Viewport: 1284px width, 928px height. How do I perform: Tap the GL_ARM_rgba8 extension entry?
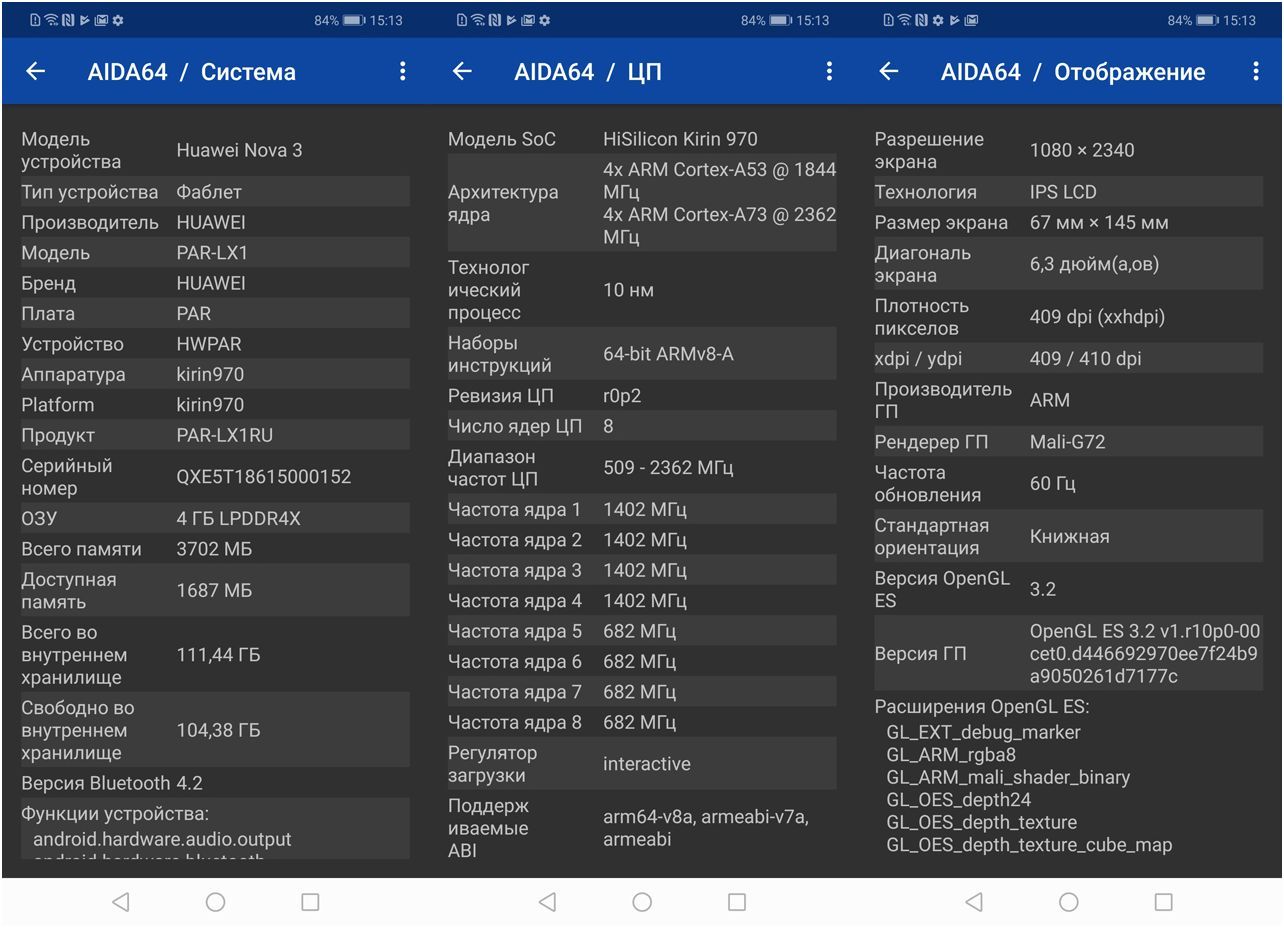(950, 755)
